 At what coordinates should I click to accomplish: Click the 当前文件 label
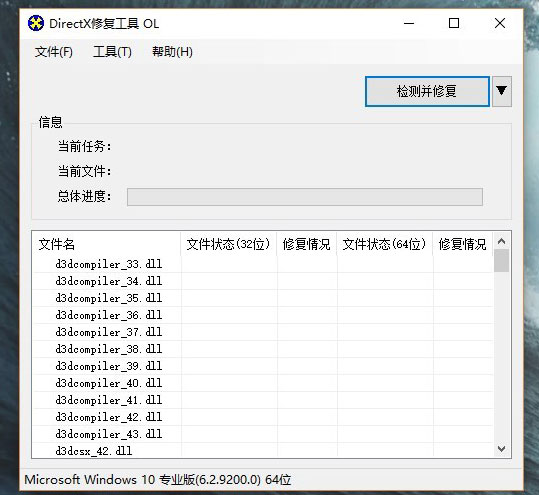(85, 171)
